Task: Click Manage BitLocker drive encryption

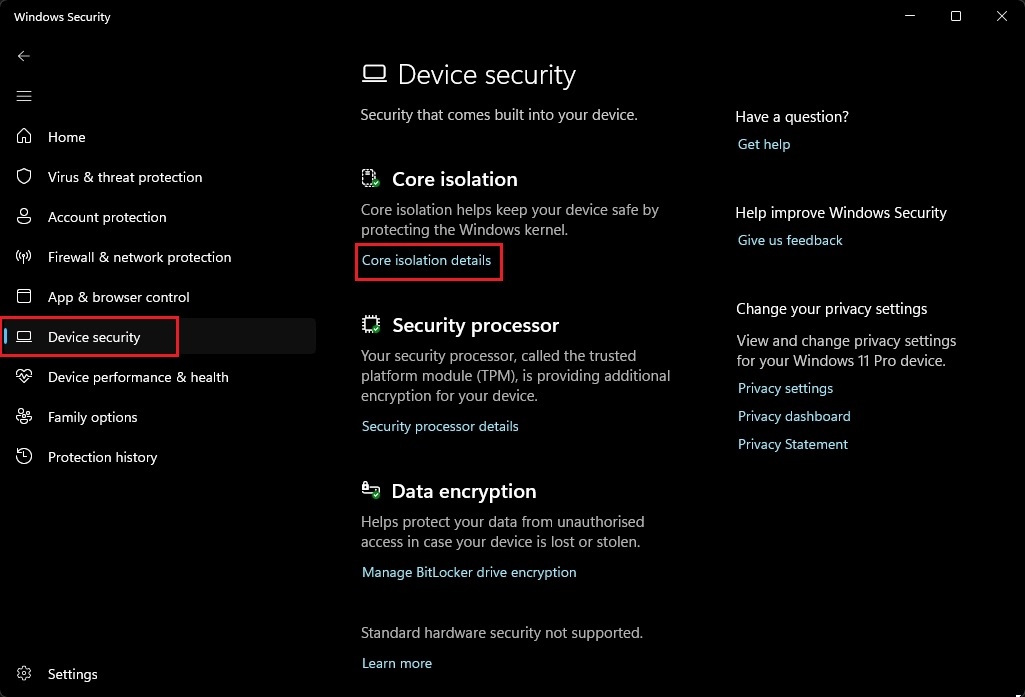Action: click(x=469, y=572)
